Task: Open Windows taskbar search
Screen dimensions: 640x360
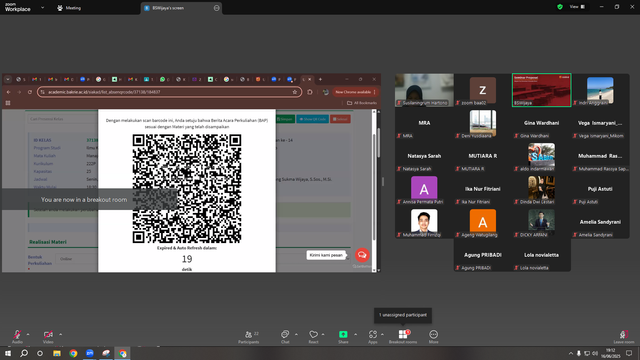Action: 24,353
